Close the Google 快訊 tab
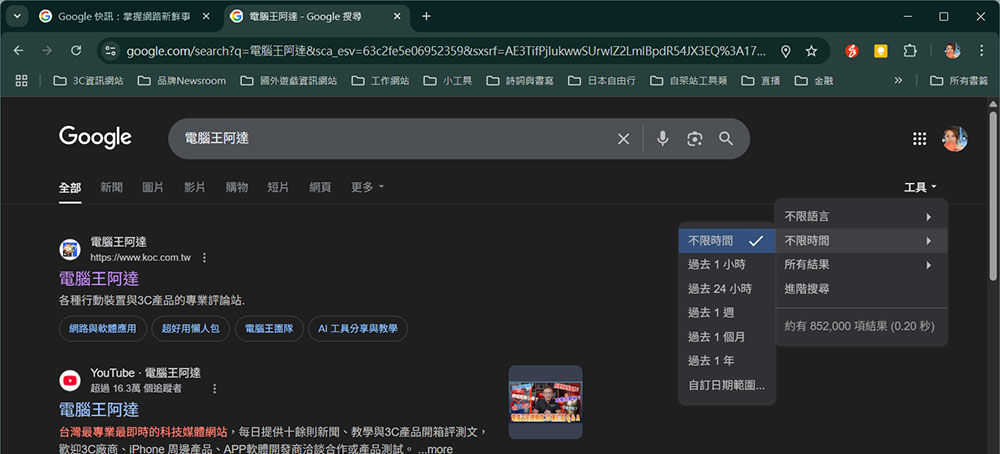The image size is (1000, 454). [205, 17]
